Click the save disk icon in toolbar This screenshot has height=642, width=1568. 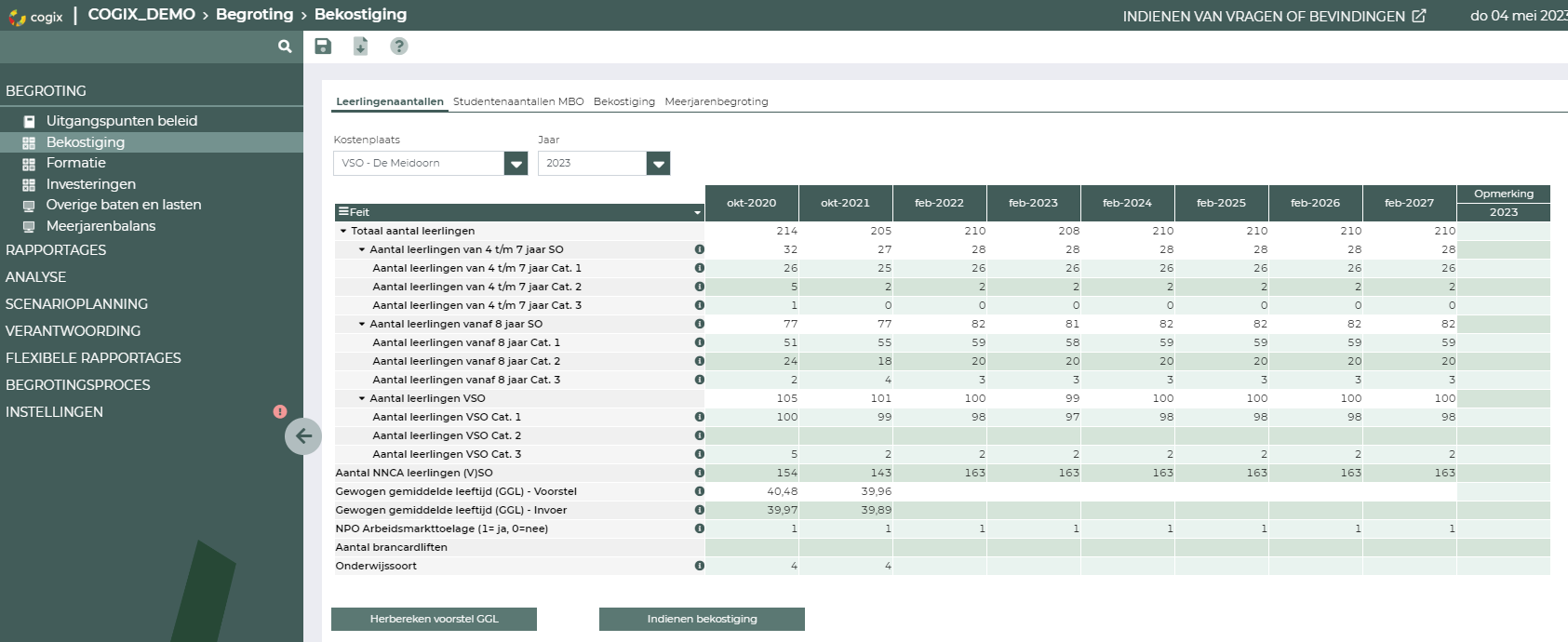323,47
